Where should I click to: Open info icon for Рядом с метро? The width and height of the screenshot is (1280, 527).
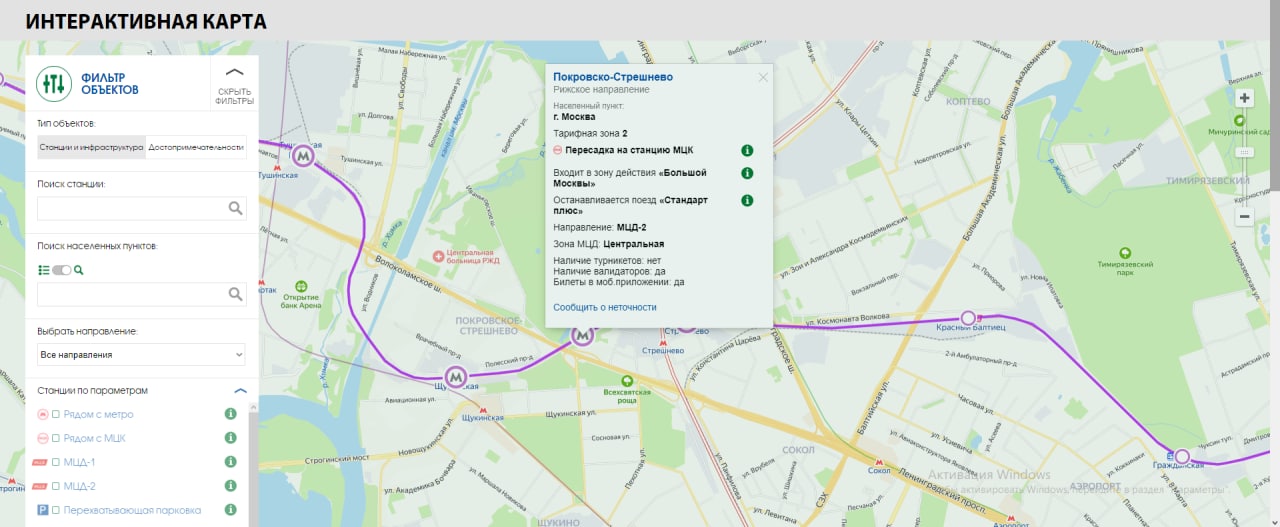pyautogui.click(x=230, y=414)
